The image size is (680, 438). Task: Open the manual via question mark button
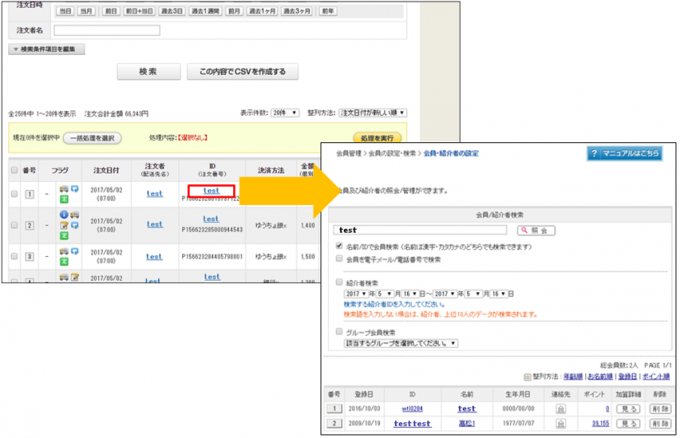(x=624, y=153)
